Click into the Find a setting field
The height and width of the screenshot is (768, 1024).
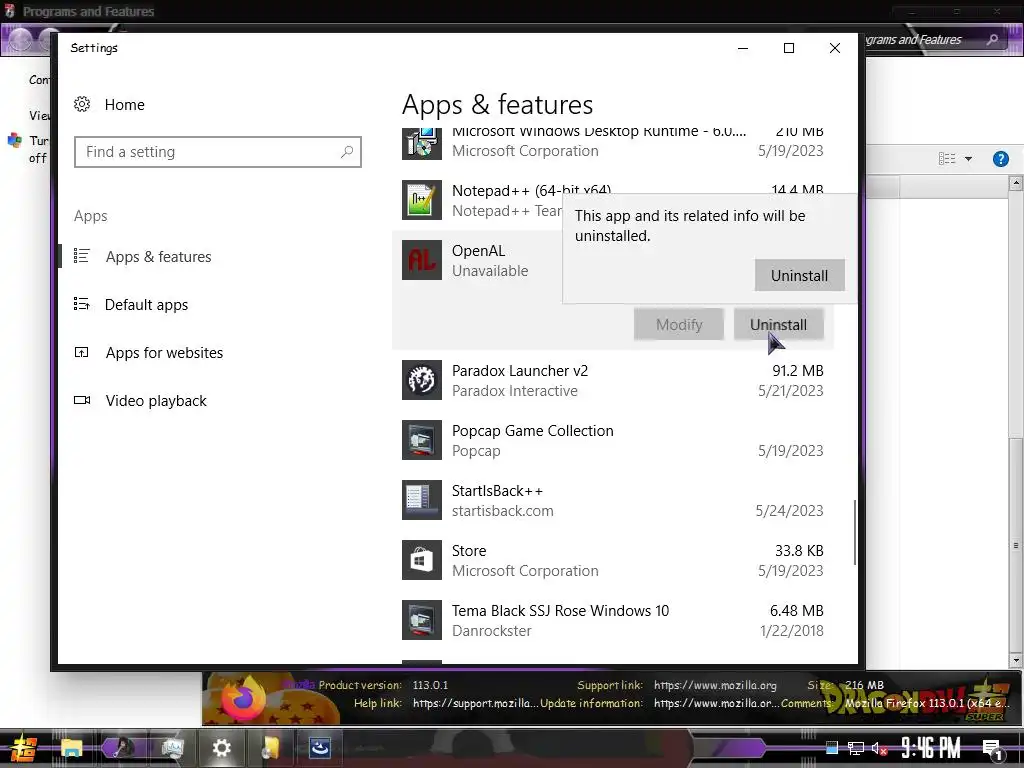tap(217, 152)
